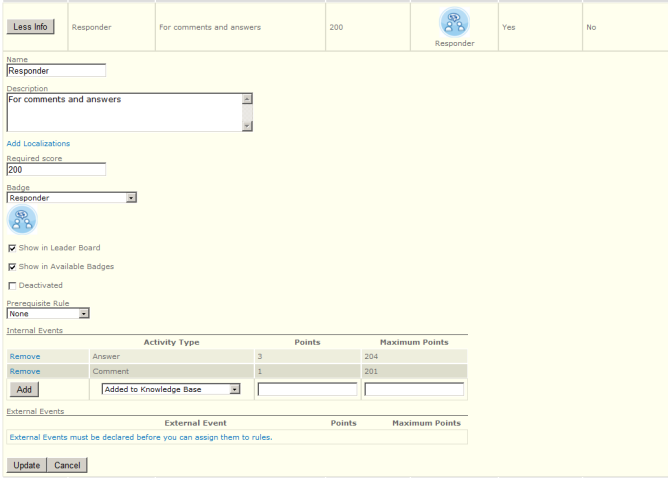
Task: Click the Update button
Action: coord(27,465)
